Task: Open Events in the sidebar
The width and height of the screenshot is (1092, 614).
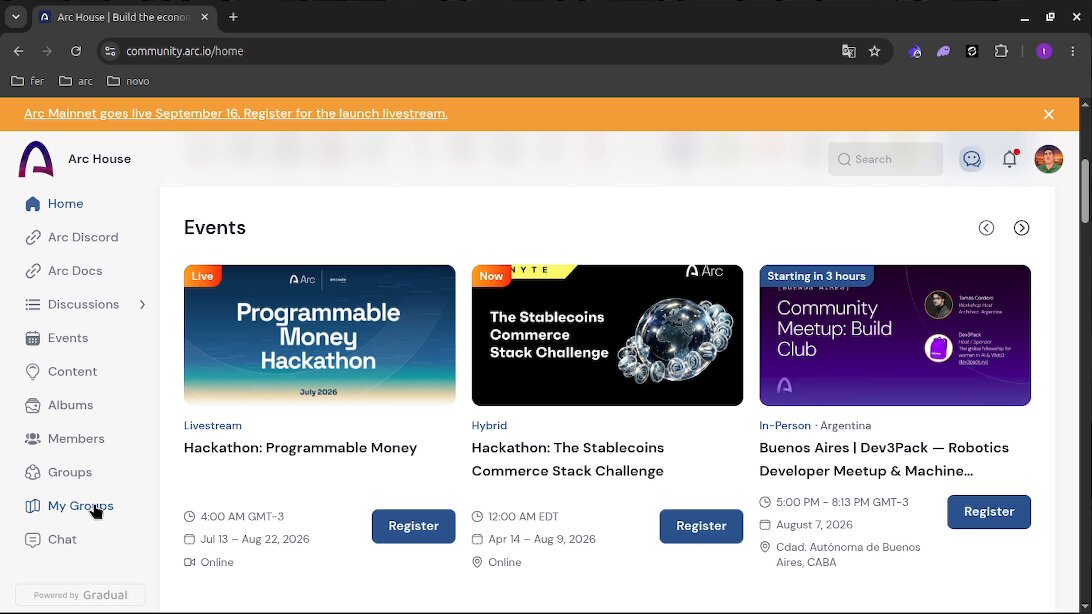Action: (56, 338)
